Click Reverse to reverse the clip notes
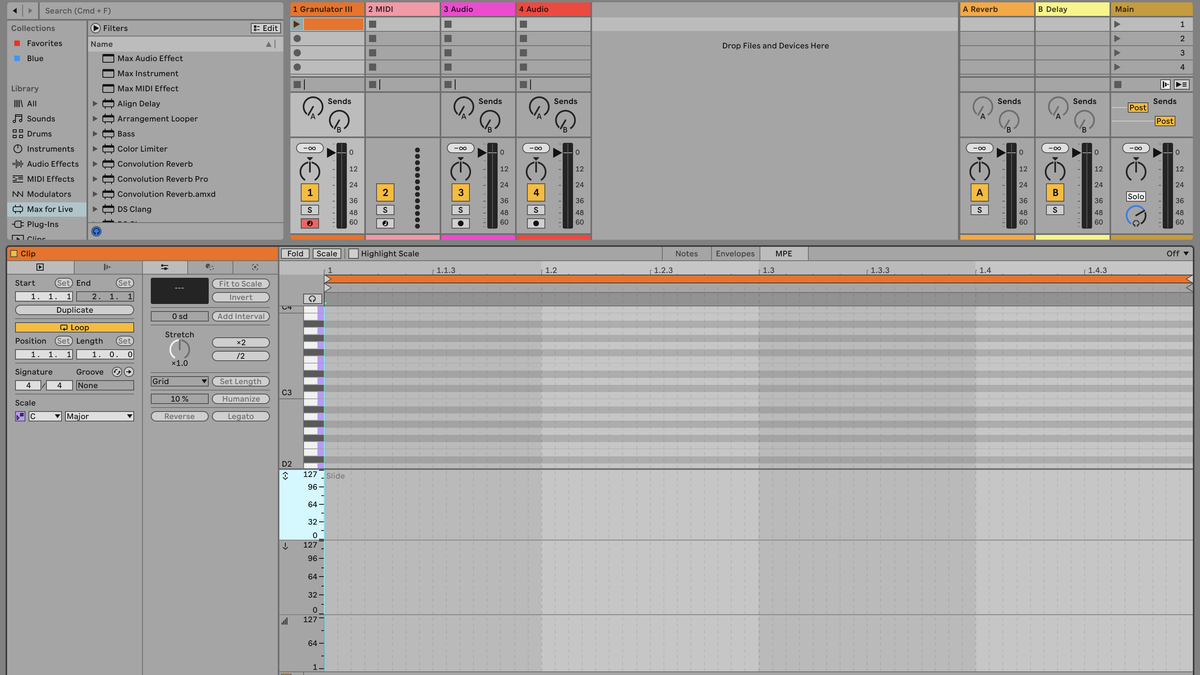1200x675 pixels. click(x=179, y=416)
